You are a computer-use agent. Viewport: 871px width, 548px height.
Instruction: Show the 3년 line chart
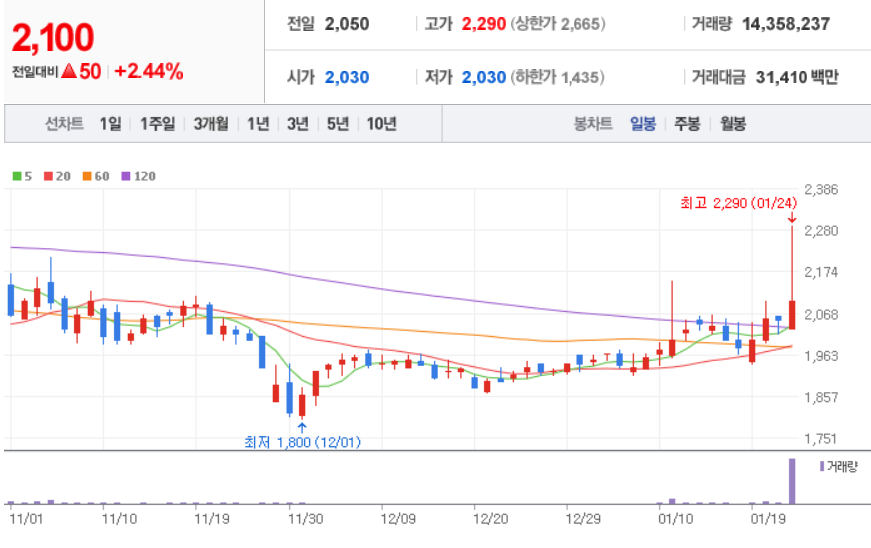[298, 123]
